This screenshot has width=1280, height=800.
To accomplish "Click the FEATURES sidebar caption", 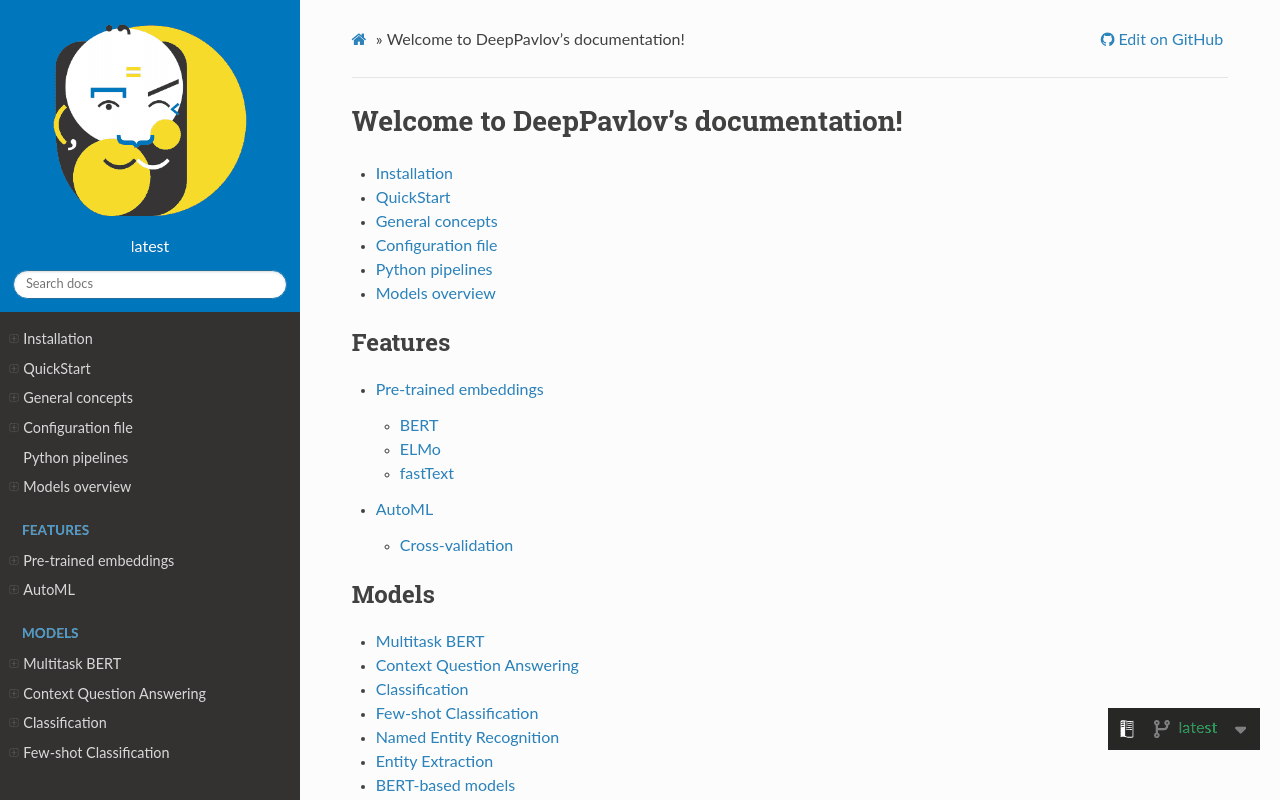I will [56, 530].
